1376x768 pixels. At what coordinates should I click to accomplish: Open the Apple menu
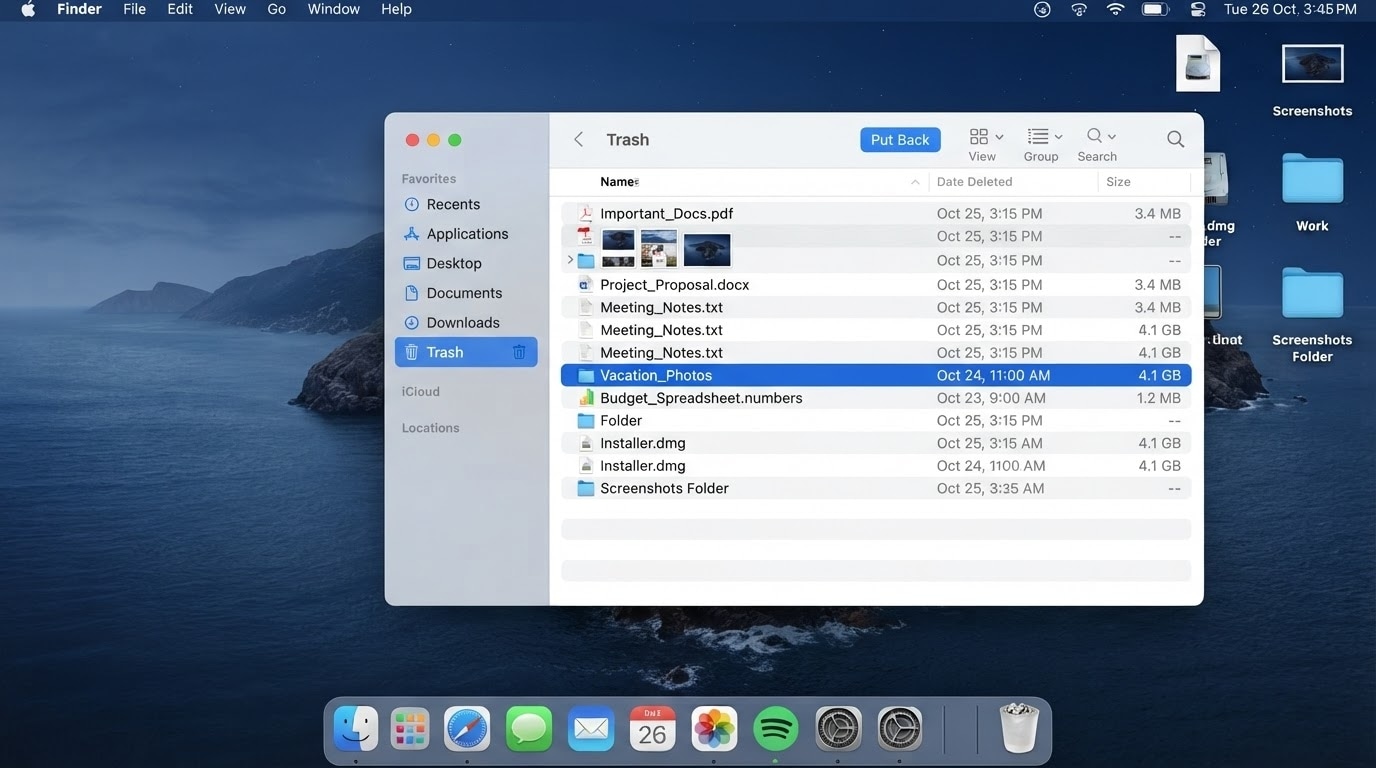28,9
